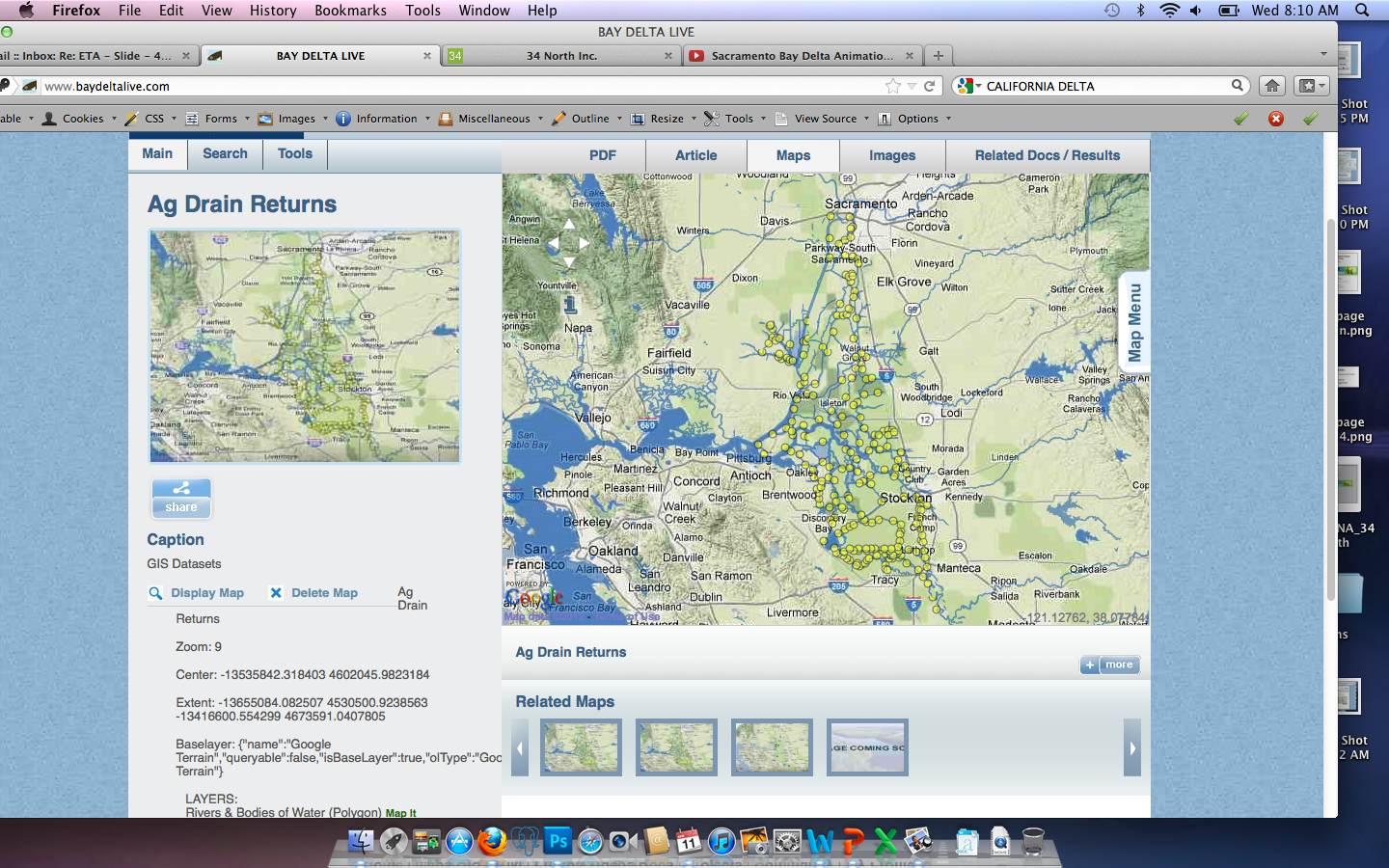Click the Wi-Fi status icon in menu bar

pyautogui.click(x=1169, y=10)
